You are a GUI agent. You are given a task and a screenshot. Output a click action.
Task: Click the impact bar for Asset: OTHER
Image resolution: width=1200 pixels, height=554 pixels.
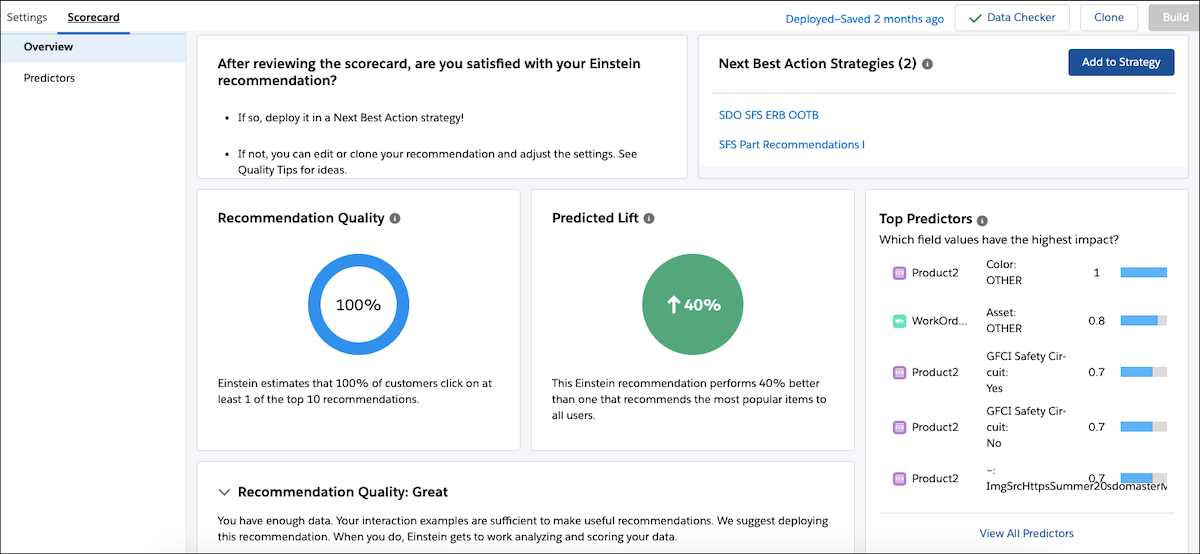point(1144,320)
